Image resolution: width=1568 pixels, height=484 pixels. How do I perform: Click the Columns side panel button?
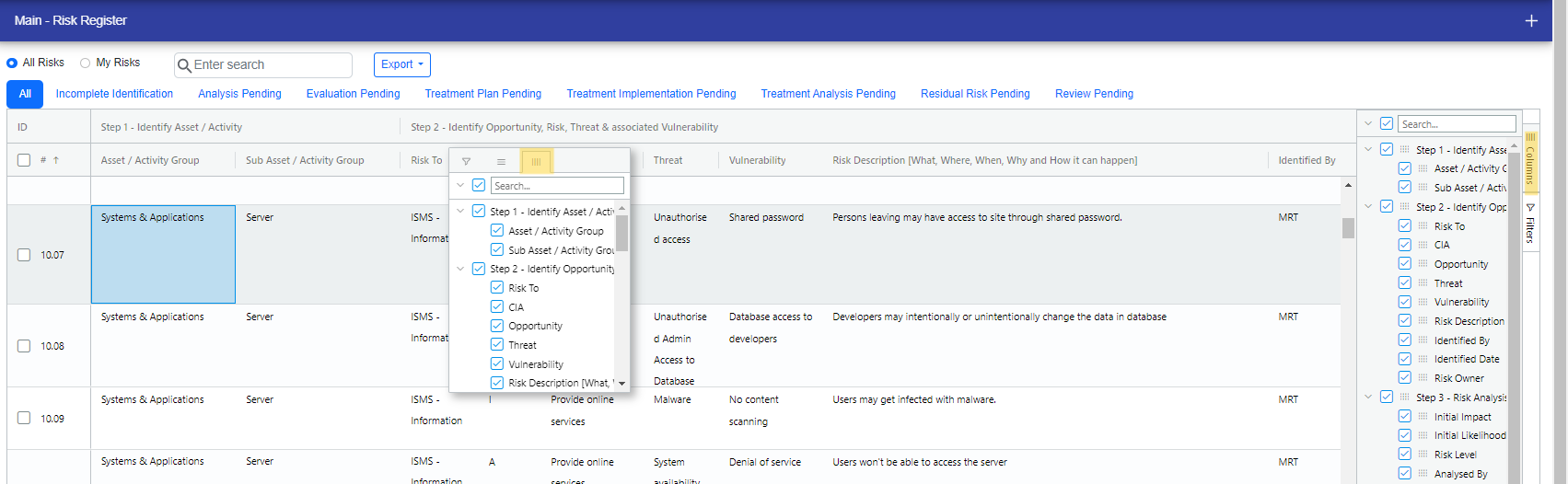tap(1530, 158)
